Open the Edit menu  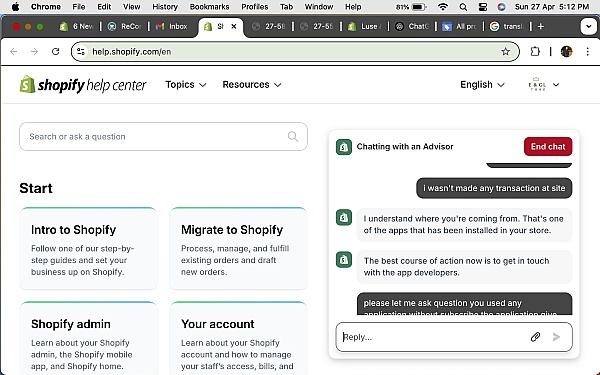[104, 7]
